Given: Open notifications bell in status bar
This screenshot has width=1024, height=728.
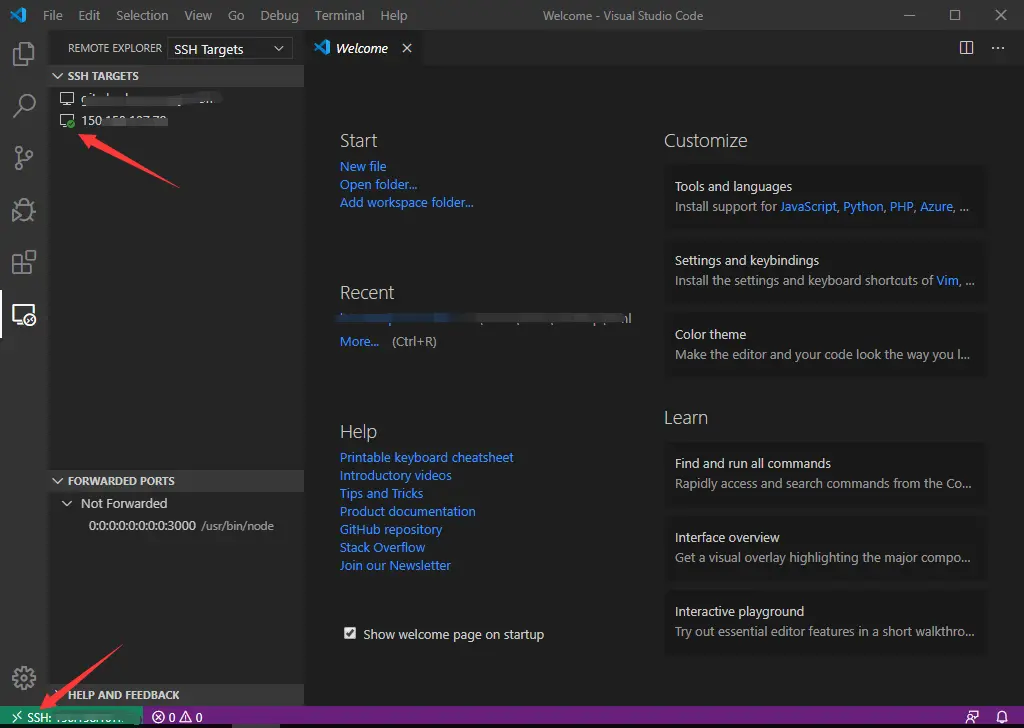Looking at the screenshot, I should pyautogui.click(x=1002, y=717).
